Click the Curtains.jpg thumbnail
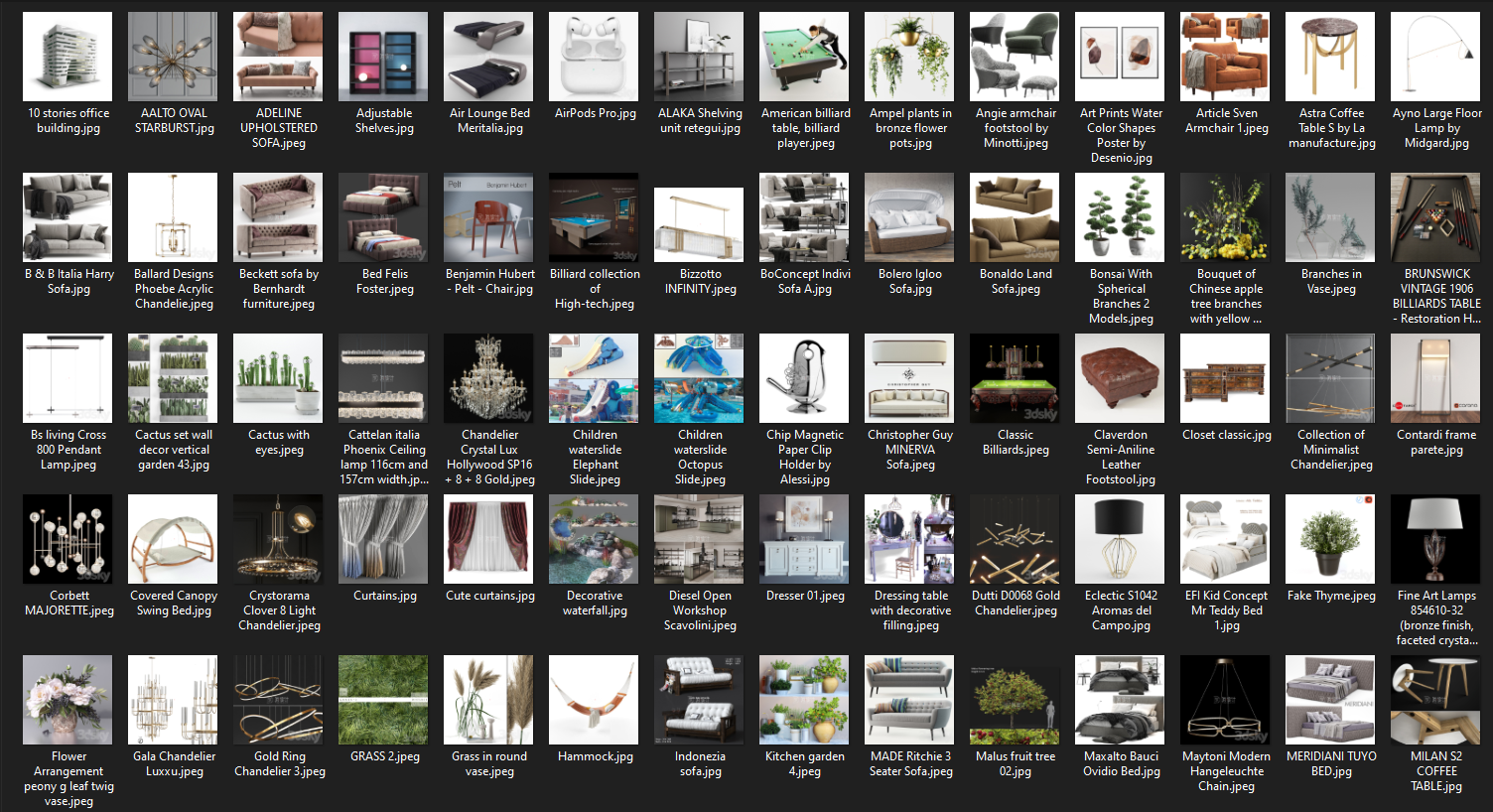 (x=384, y=539)
